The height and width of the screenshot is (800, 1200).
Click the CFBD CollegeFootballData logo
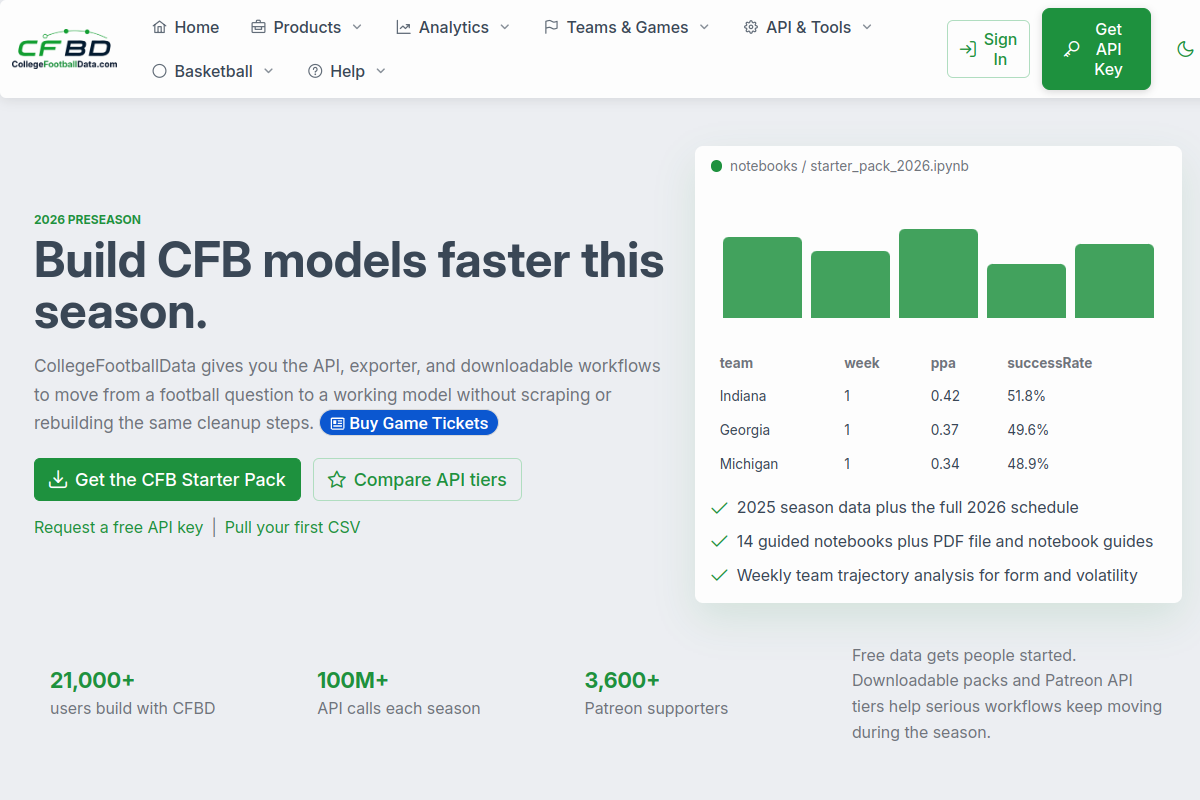pyautogui.click(x=66, y=49)
